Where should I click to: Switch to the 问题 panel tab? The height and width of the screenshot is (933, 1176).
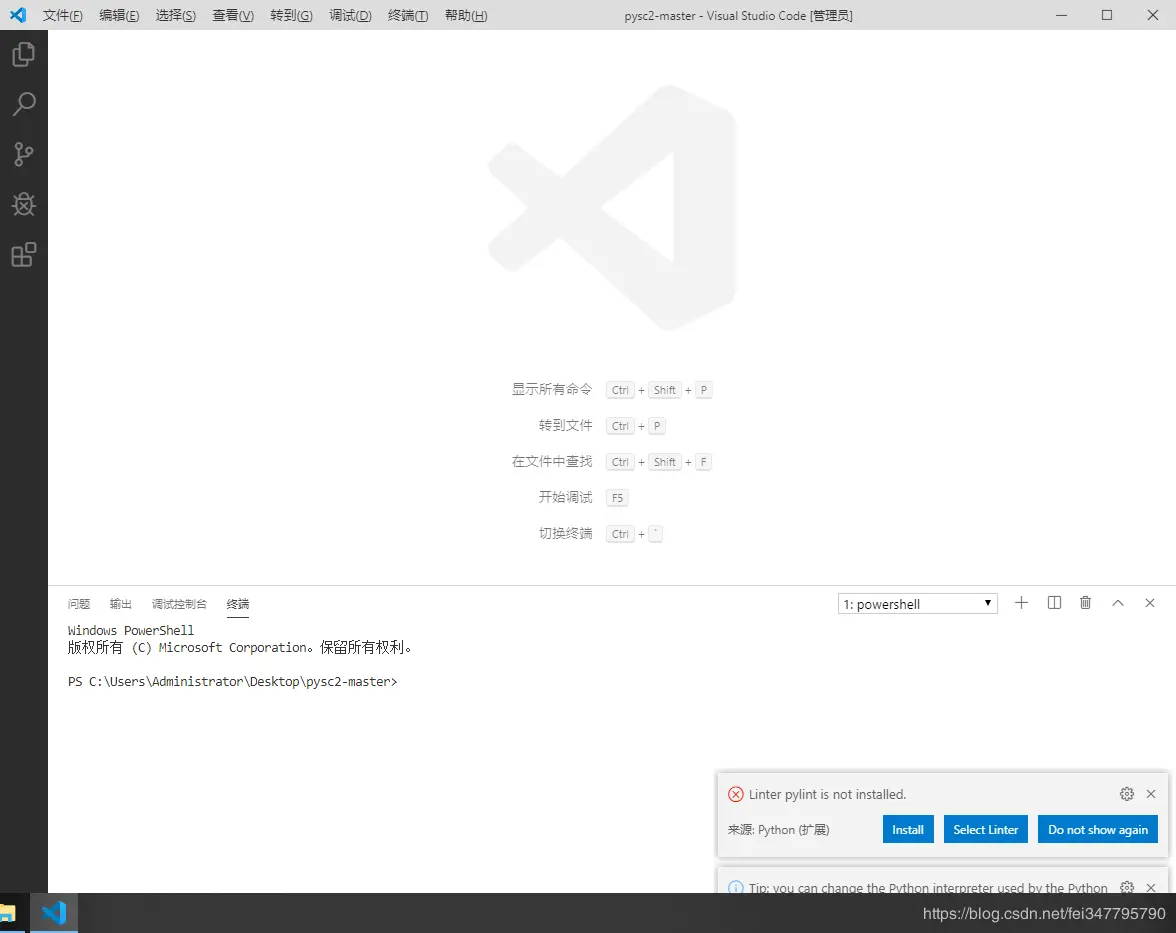point(79,604)
